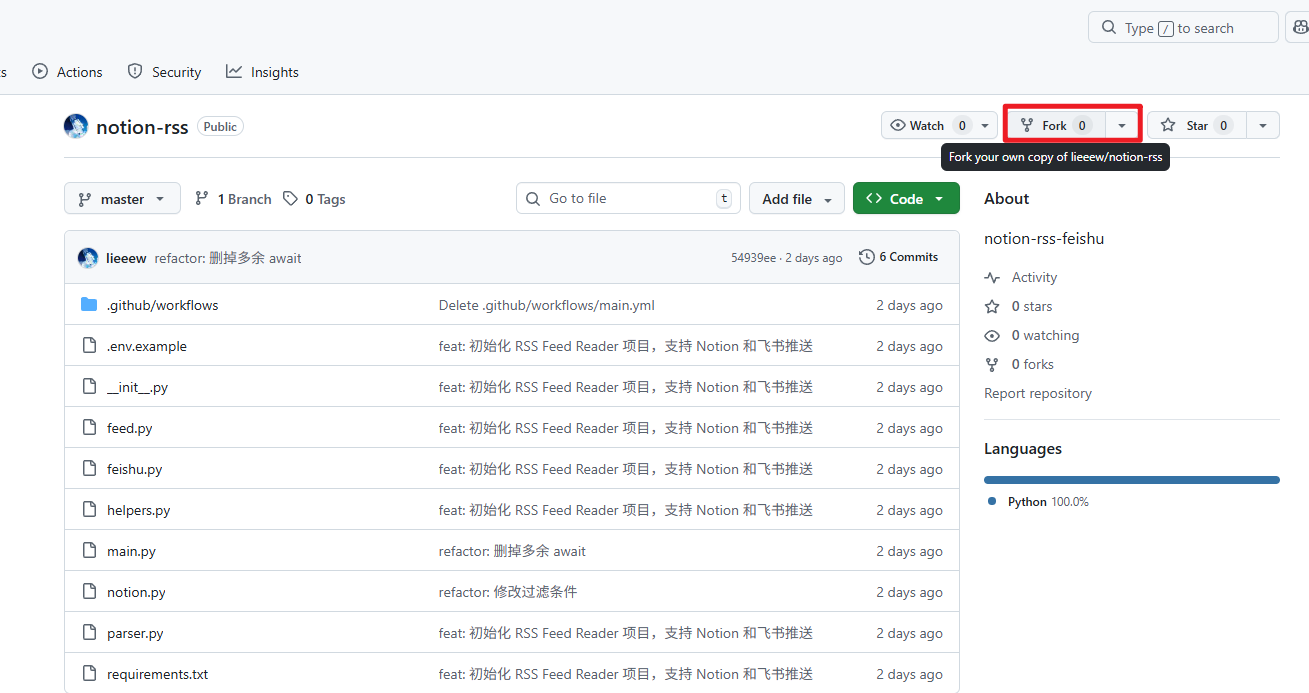Screen dimensions: 1309x693
Task: Open the .env.example file
Action: click(x=147, y=346)
